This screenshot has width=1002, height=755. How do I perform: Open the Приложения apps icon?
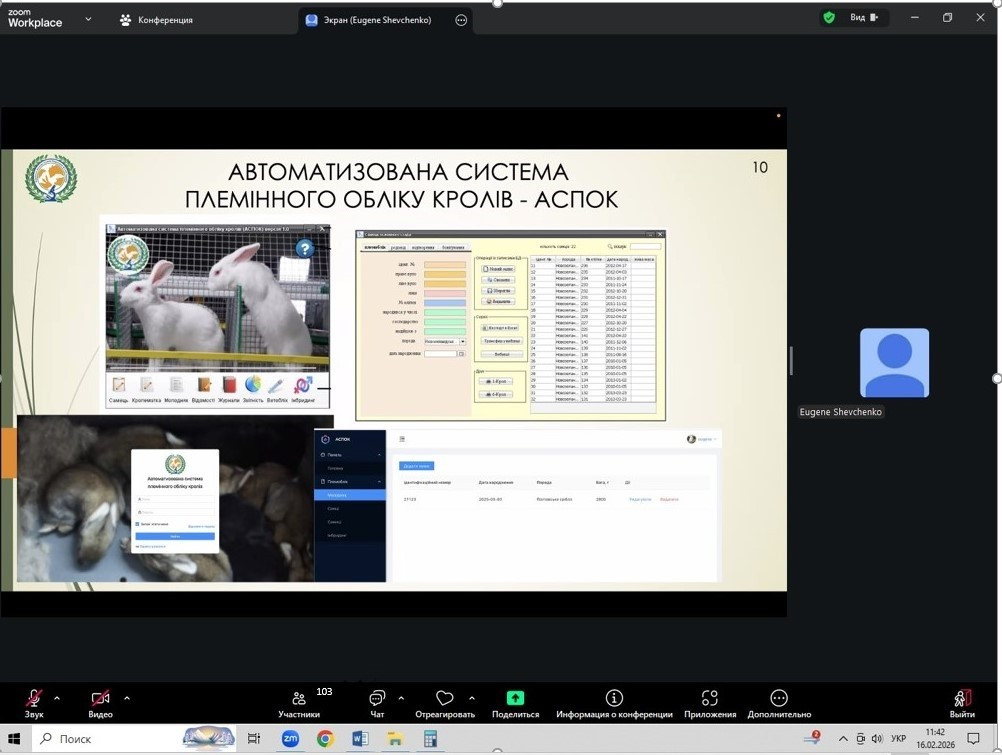click(x=710, y=698)
